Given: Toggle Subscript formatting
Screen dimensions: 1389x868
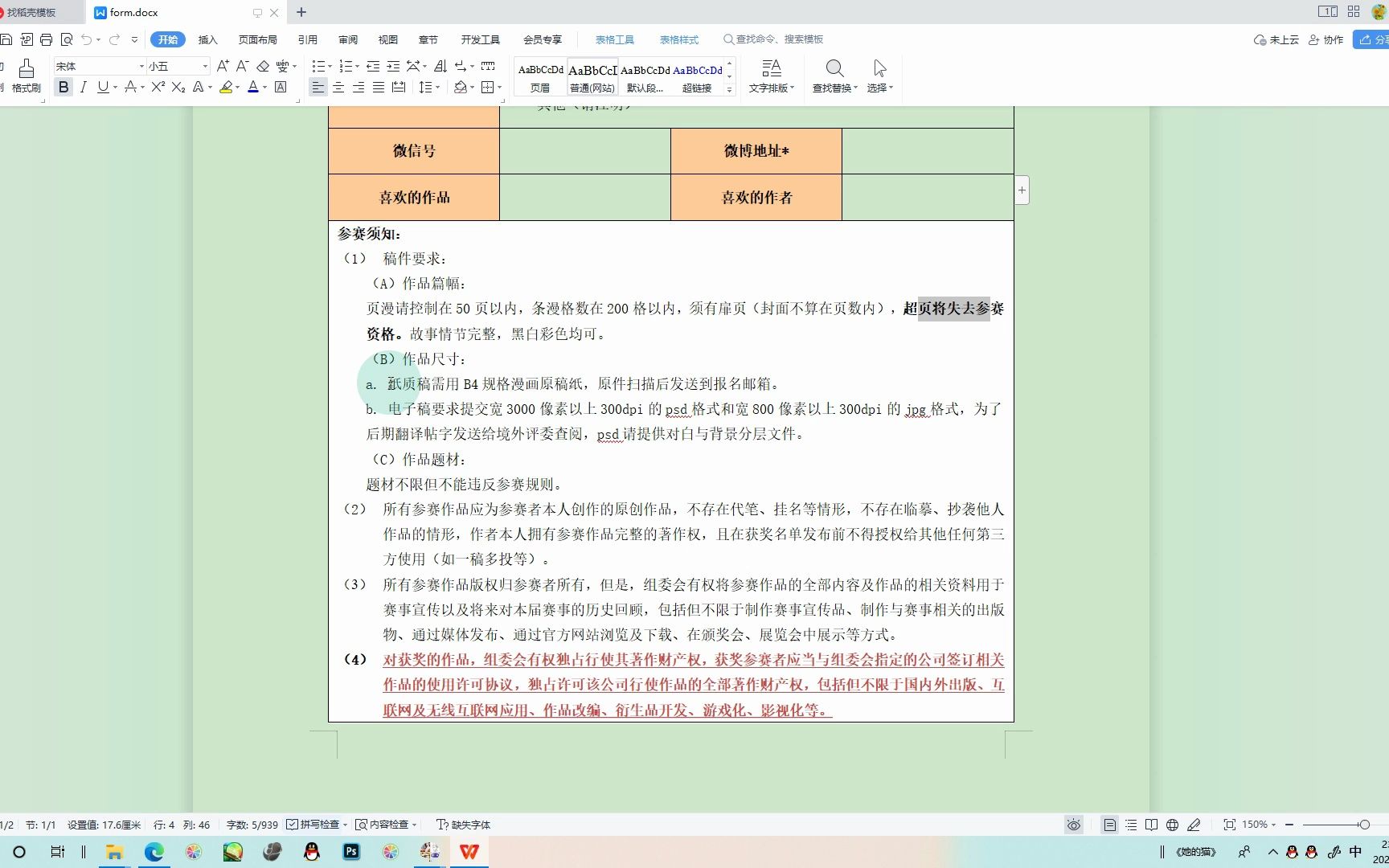Looking at the screenshot, I should pos(178,88).
